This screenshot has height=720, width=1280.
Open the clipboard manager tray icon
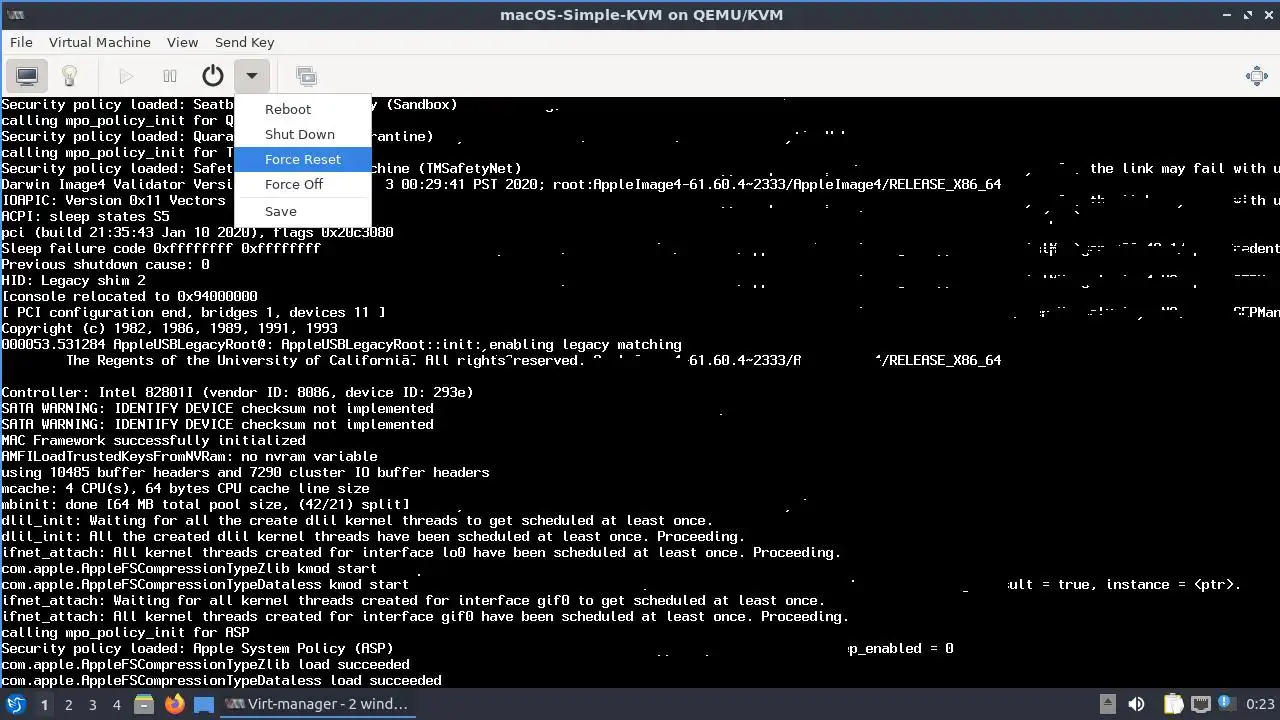click(x=1174, y=704)
